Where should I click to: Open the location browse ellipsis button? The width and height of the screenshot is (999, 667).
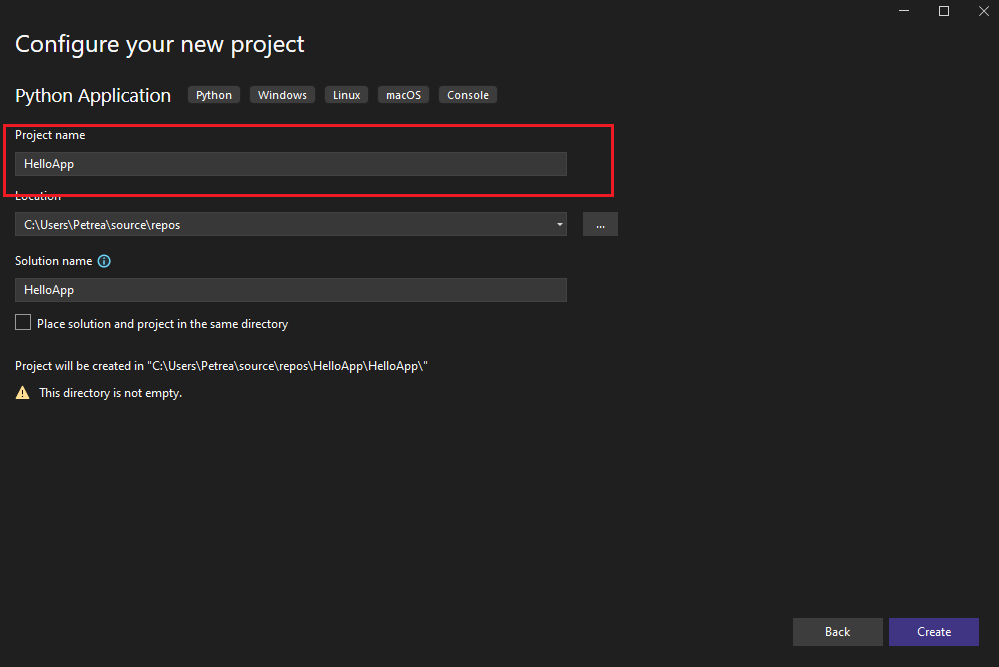600,224
